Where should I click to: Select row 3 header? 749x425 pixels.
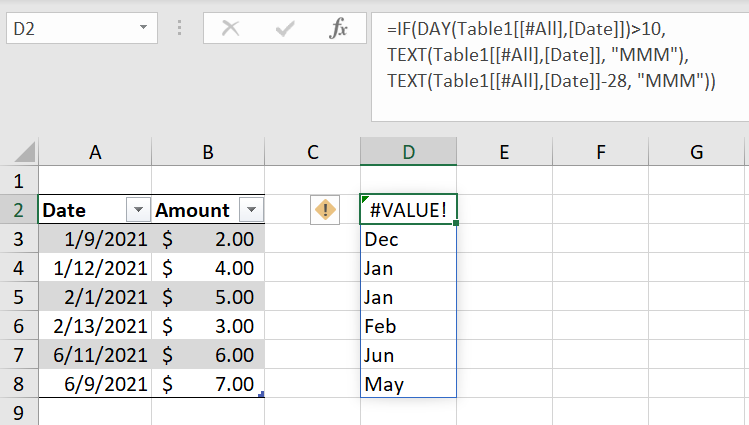(x=19, y=239)
